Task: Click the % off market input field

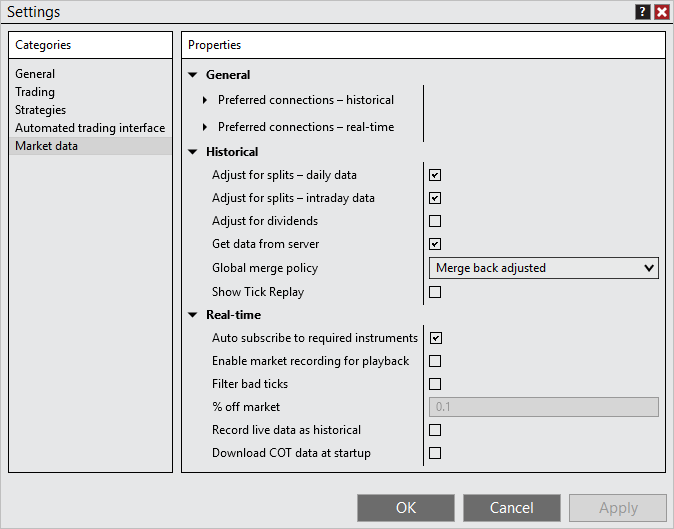Action: [x=544, y=407]
